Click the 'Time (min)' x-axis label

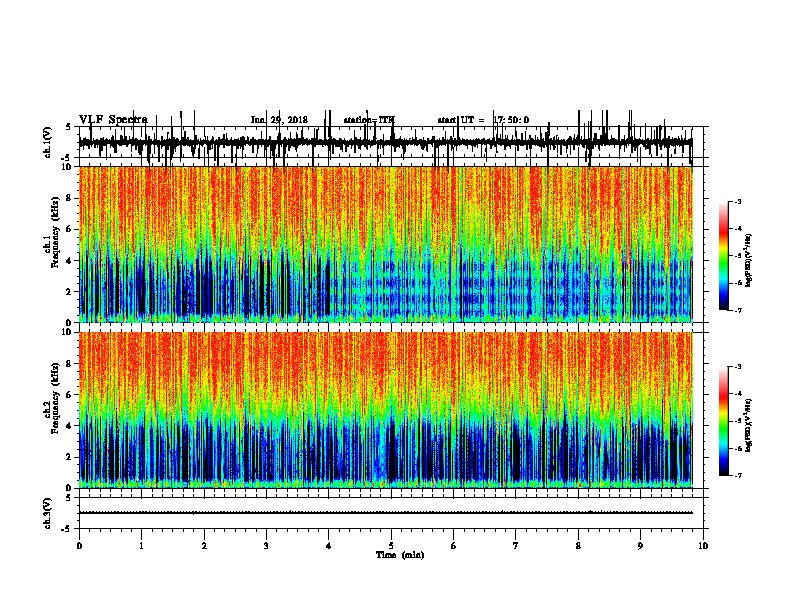point(400,555)
